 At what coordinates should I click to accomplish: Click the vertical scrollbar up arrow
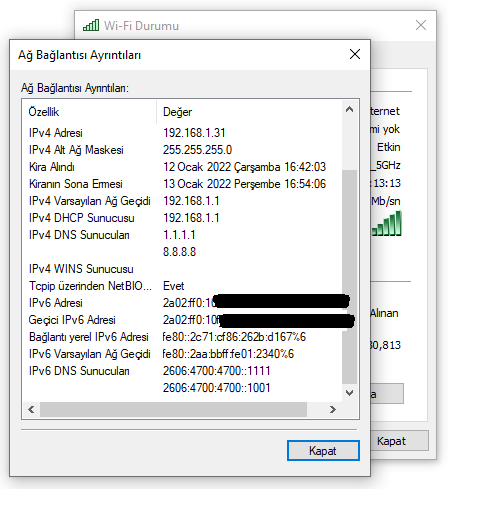349,110
